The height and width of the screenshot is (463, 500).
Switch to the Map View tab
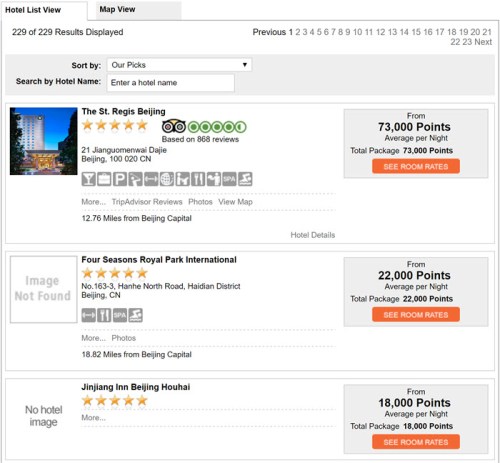click(x=117, y=9)
